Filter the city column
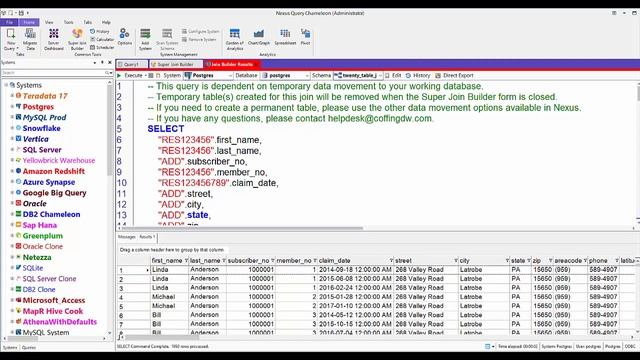 click(x=507, y=260)
